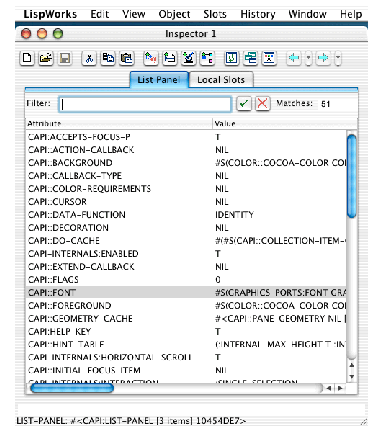The height and width of the screenshot is (433, 385).
Task: Open the Edit menu
Action: coord(100,14)
